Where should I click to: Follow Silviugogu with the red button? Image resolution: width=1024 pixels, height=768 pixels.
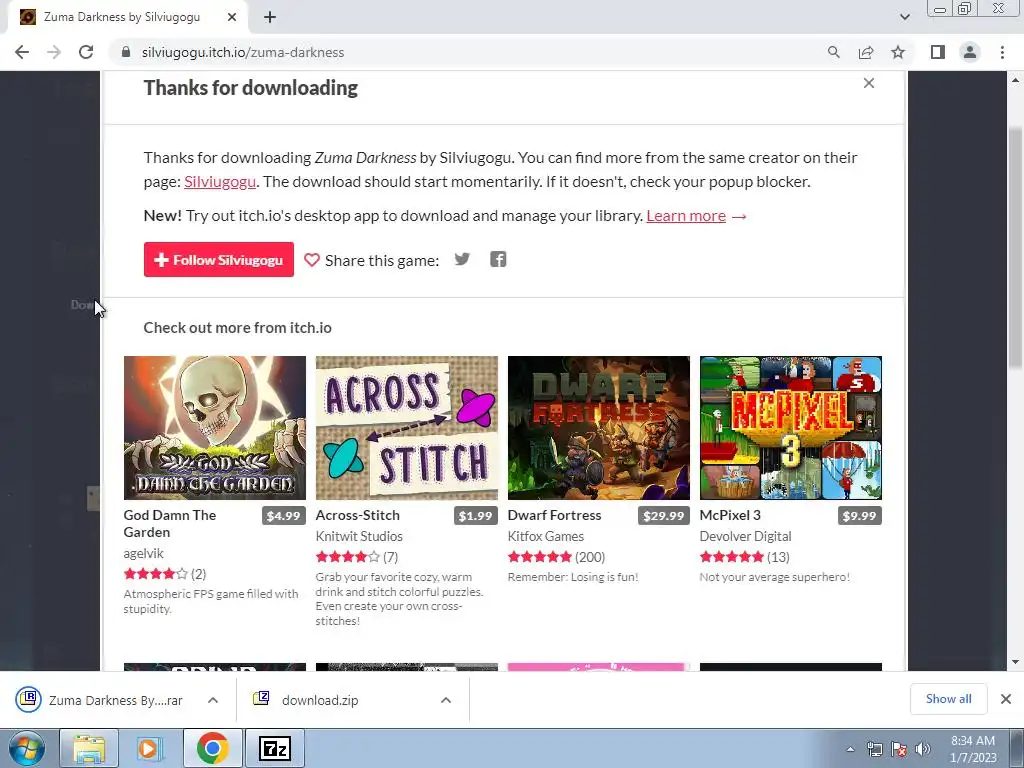219,259
